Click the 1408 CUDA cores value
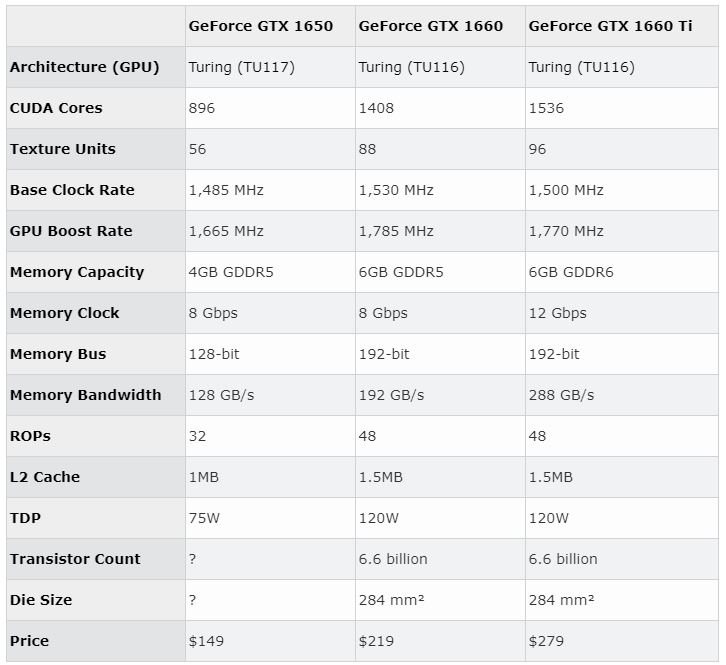 tap(376, 108)
